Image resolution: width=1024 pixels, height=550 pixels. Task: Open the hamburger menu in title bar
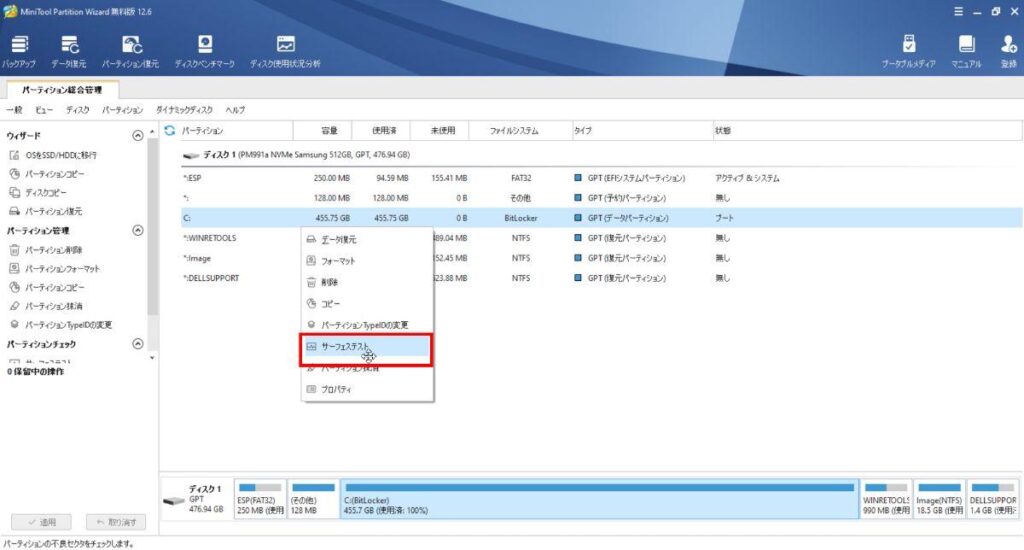pos(958,11)
